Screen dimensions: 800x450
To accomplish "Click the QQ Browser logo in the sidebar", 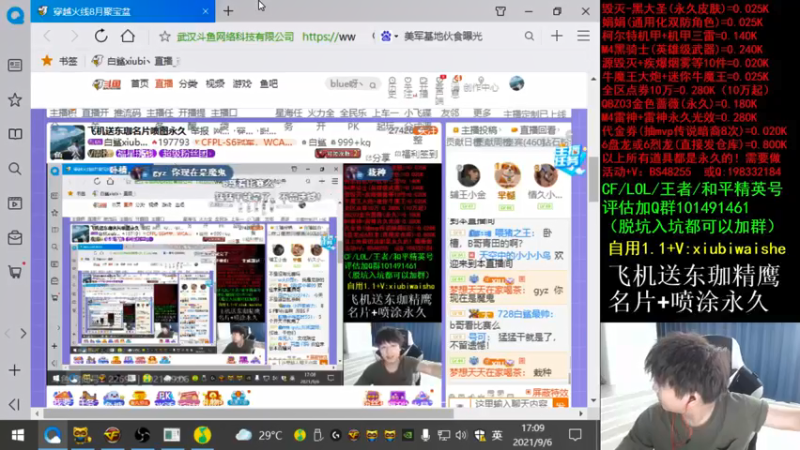I will (x=15, y=14).
